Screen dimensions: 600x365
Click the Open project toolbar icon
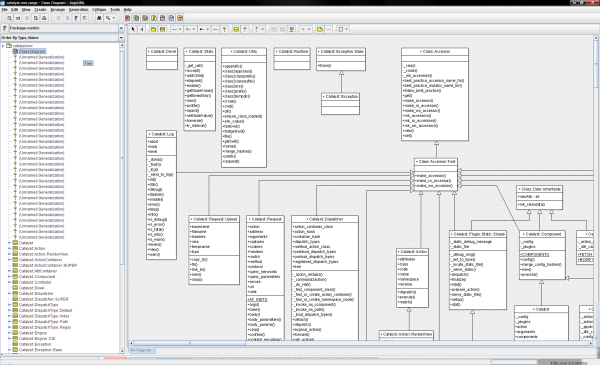click(18, 18)
